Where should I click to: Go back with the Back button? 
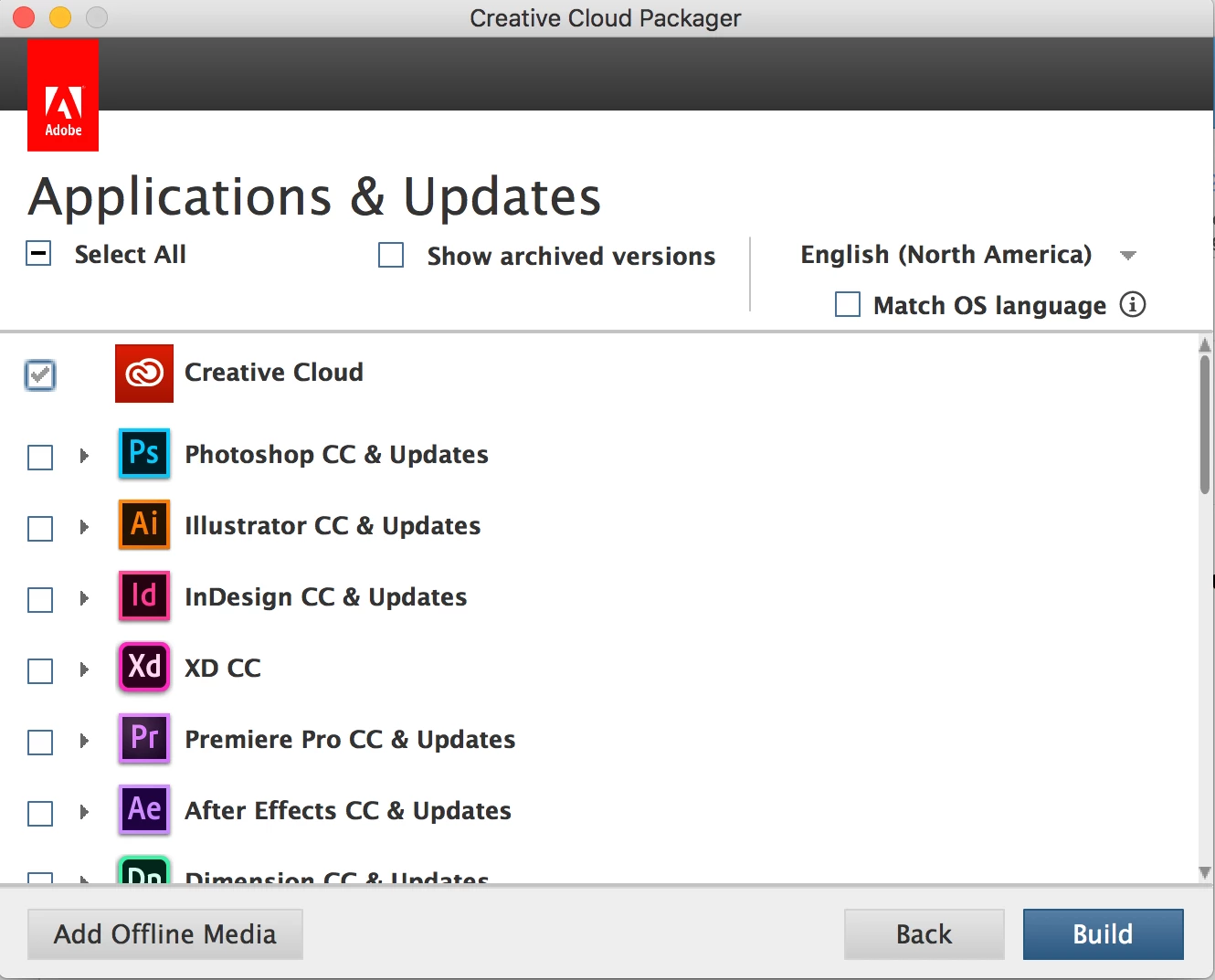click(924, 933)
